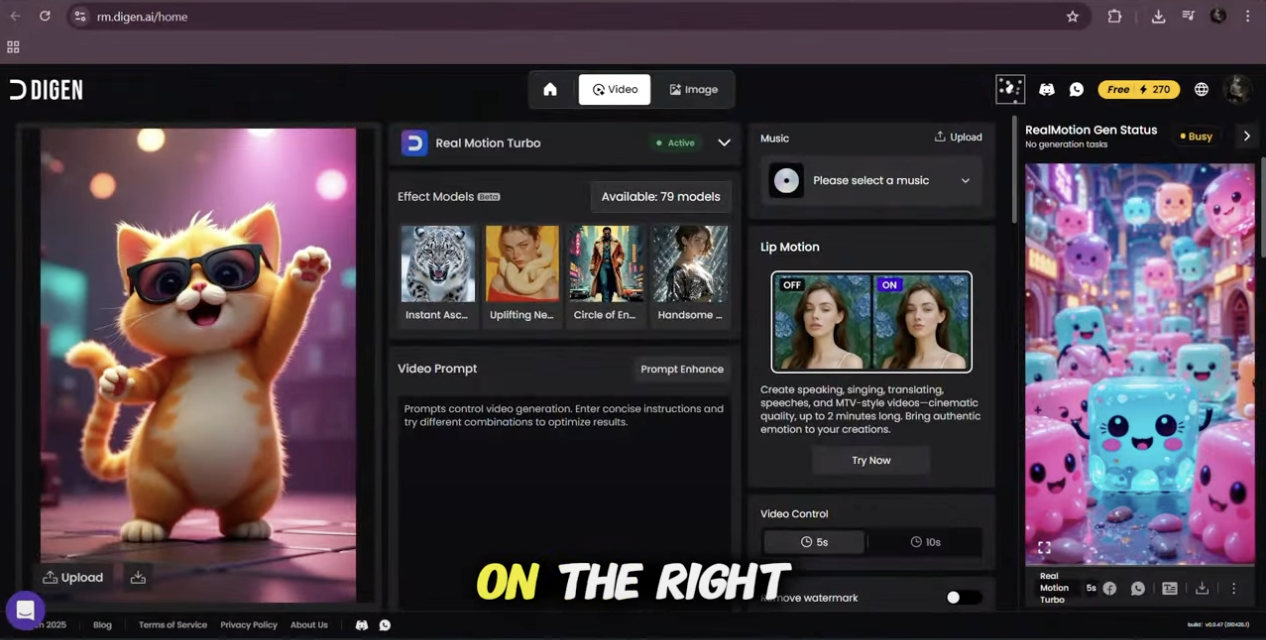The width and height of the screenshot is (1266, 640).
Task: Click download icon beside cat image Upload
Action: pos(138,577)
